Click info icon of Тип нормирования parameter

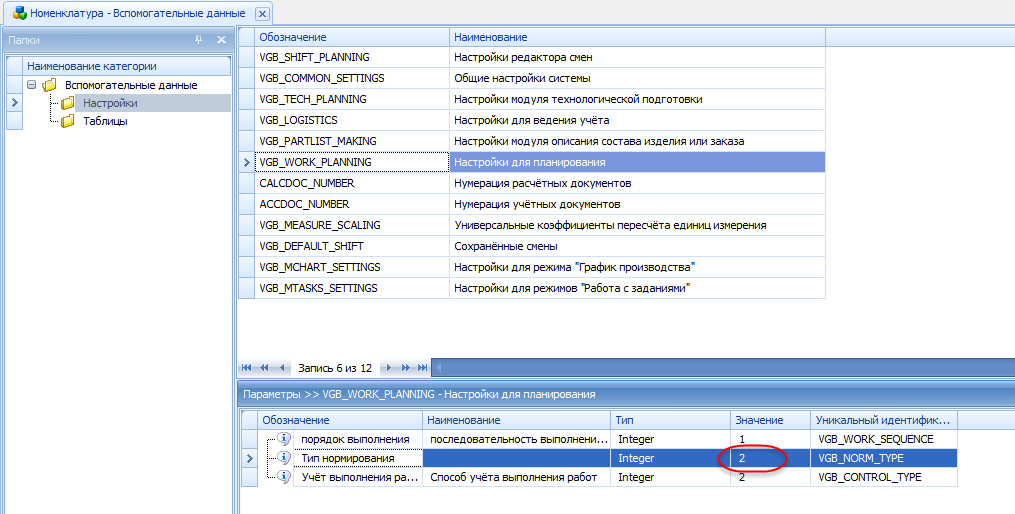click(284, 458)
